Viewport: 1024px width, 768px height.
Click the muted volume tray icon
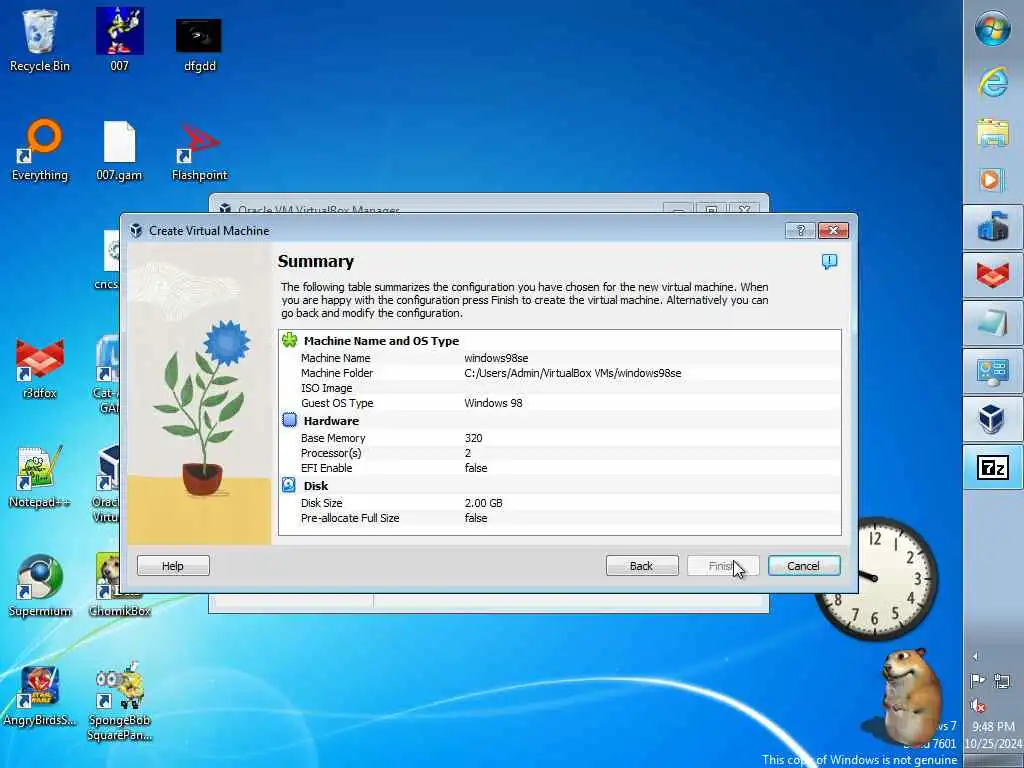(977, 705)
